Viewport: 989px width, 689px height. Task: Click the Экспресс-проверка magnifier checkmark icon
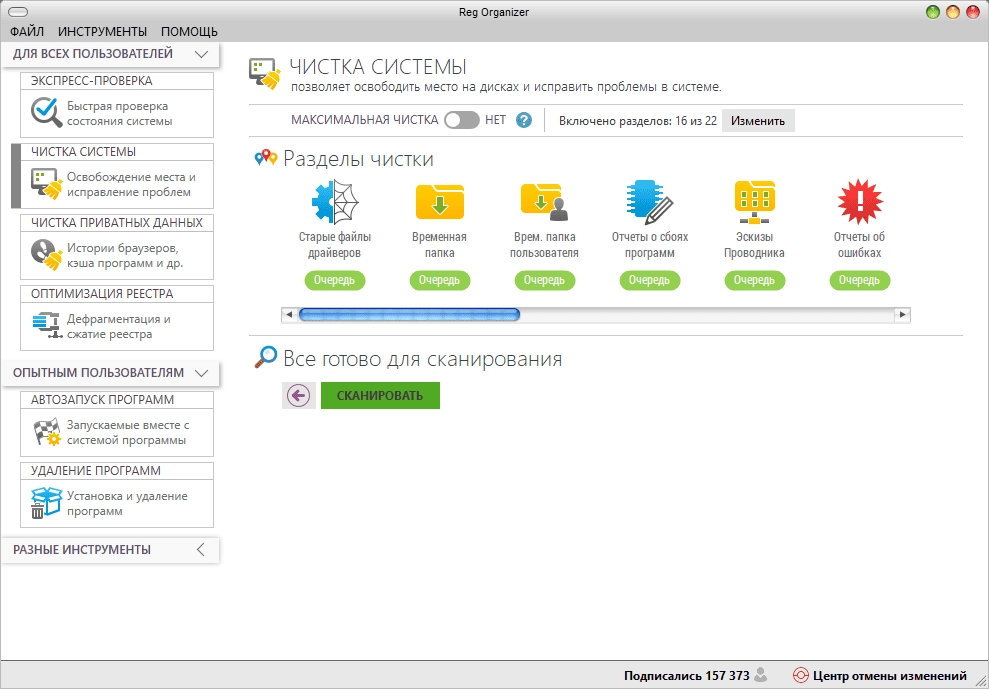[x=46, y=113]
